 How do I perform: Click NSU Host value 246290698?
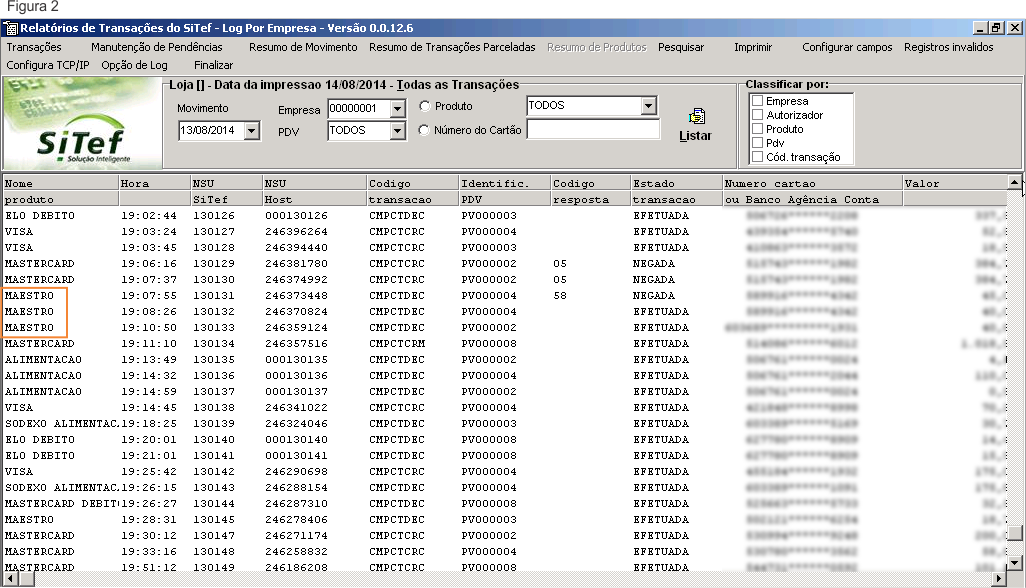[296, 472]
